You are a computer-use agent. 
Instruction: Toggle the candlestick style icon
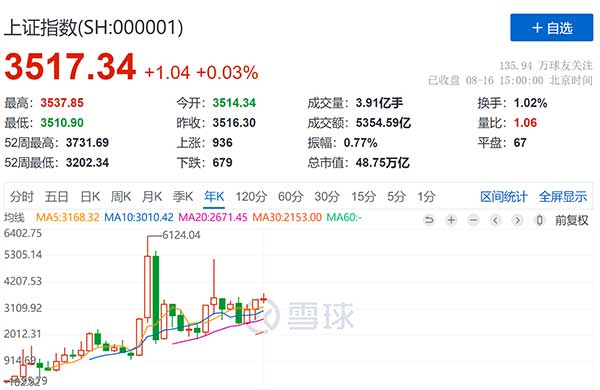(540, 220)
